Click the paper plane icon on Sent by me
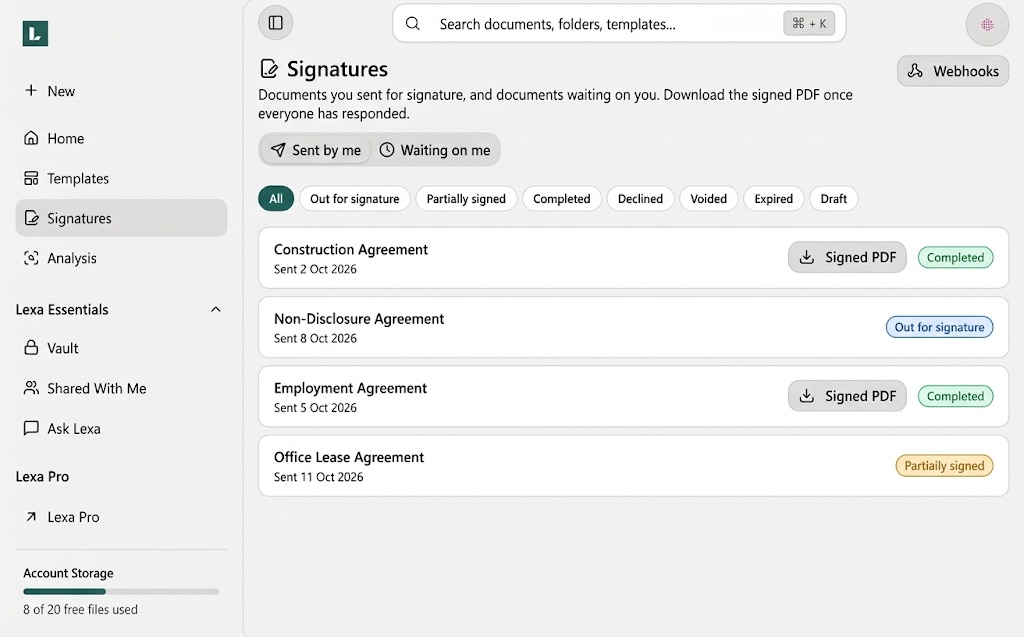 [278, 150]
